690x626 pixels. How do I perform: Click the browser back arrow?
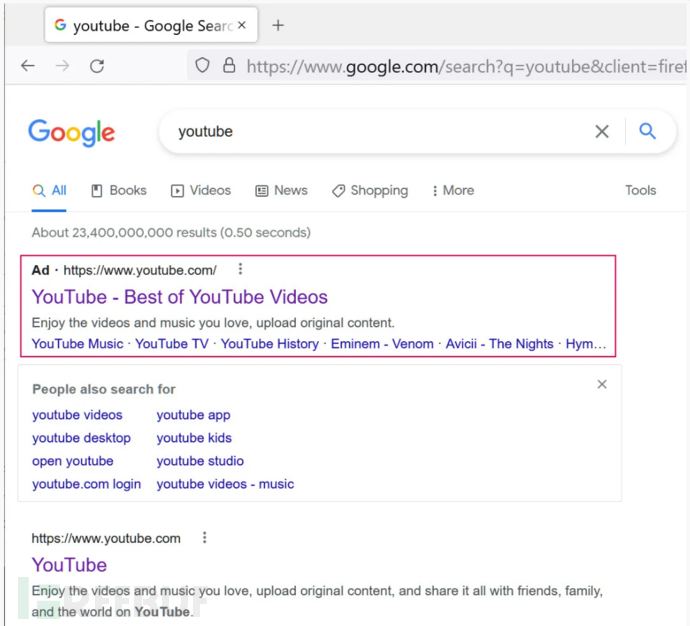tap(28, 66)
